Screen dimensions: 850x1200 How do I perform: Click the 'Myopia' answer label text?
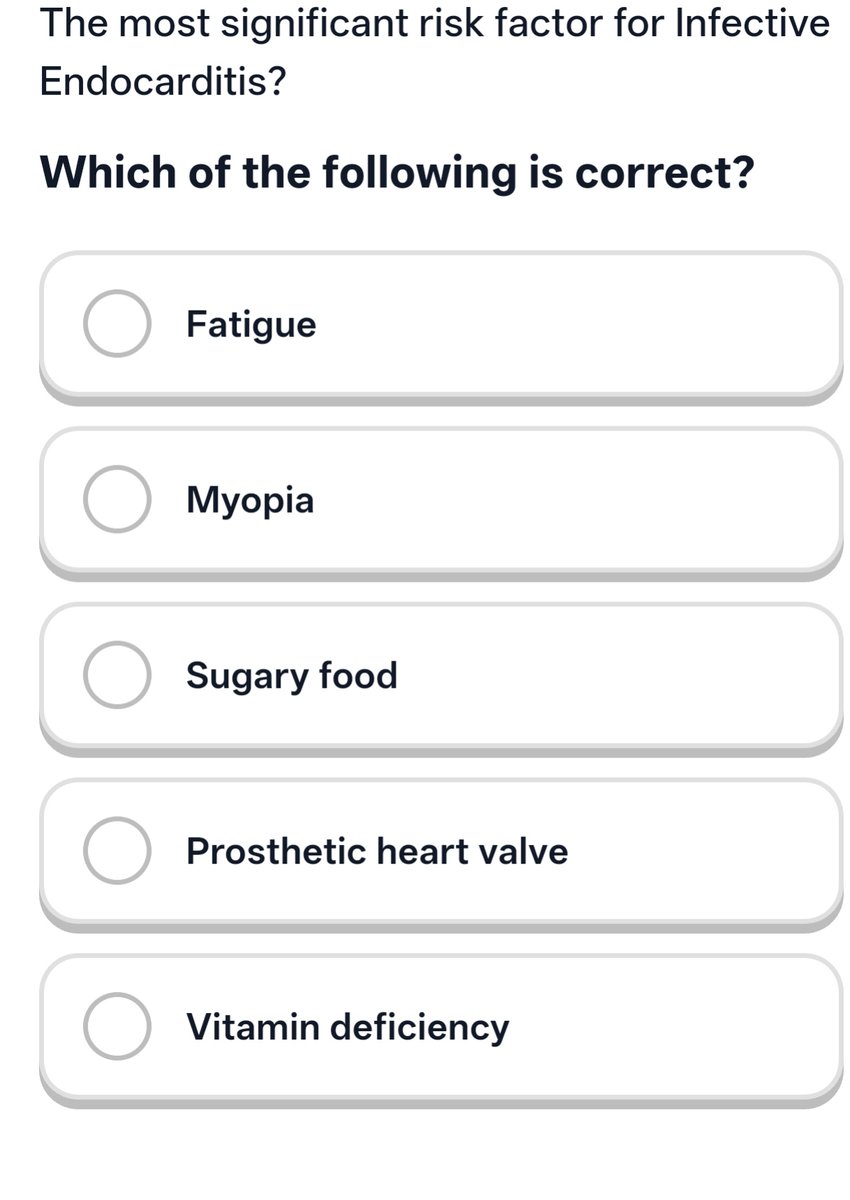250,500
